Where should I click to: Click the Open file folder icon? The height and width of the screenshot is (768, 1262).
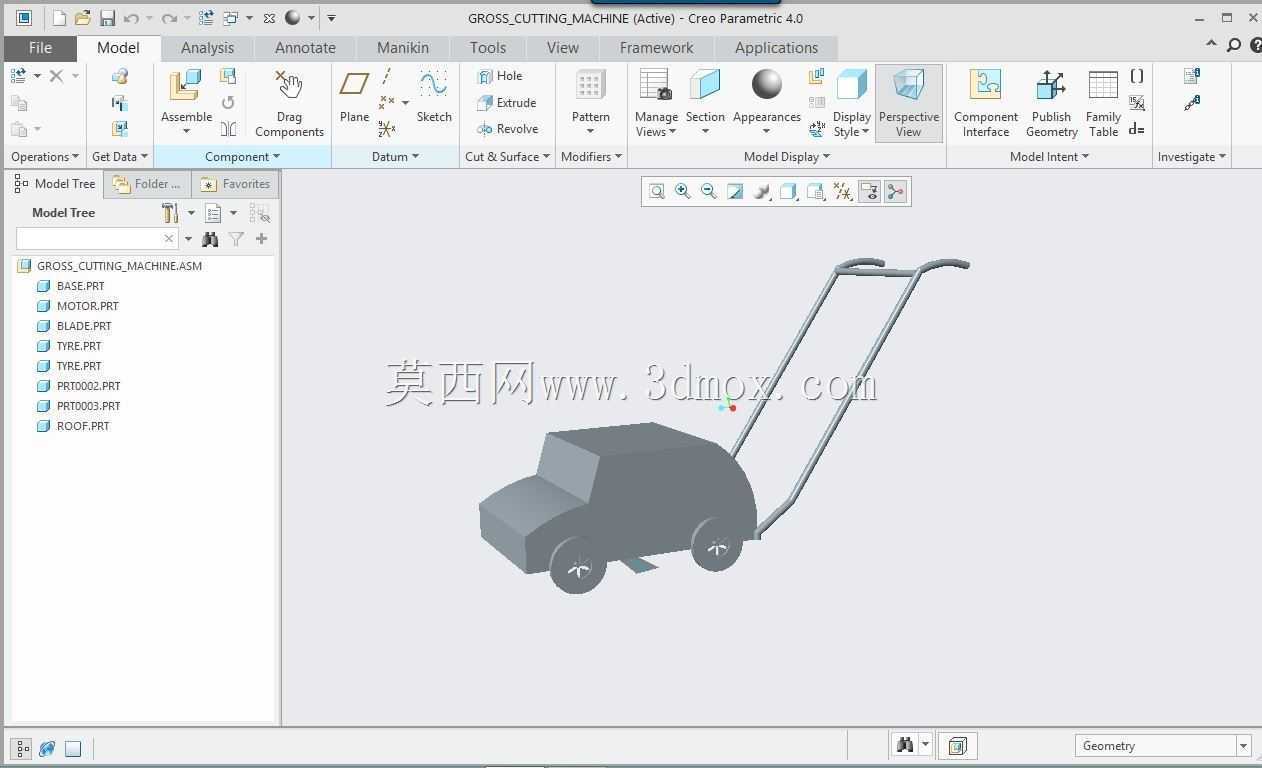(83, 18)
